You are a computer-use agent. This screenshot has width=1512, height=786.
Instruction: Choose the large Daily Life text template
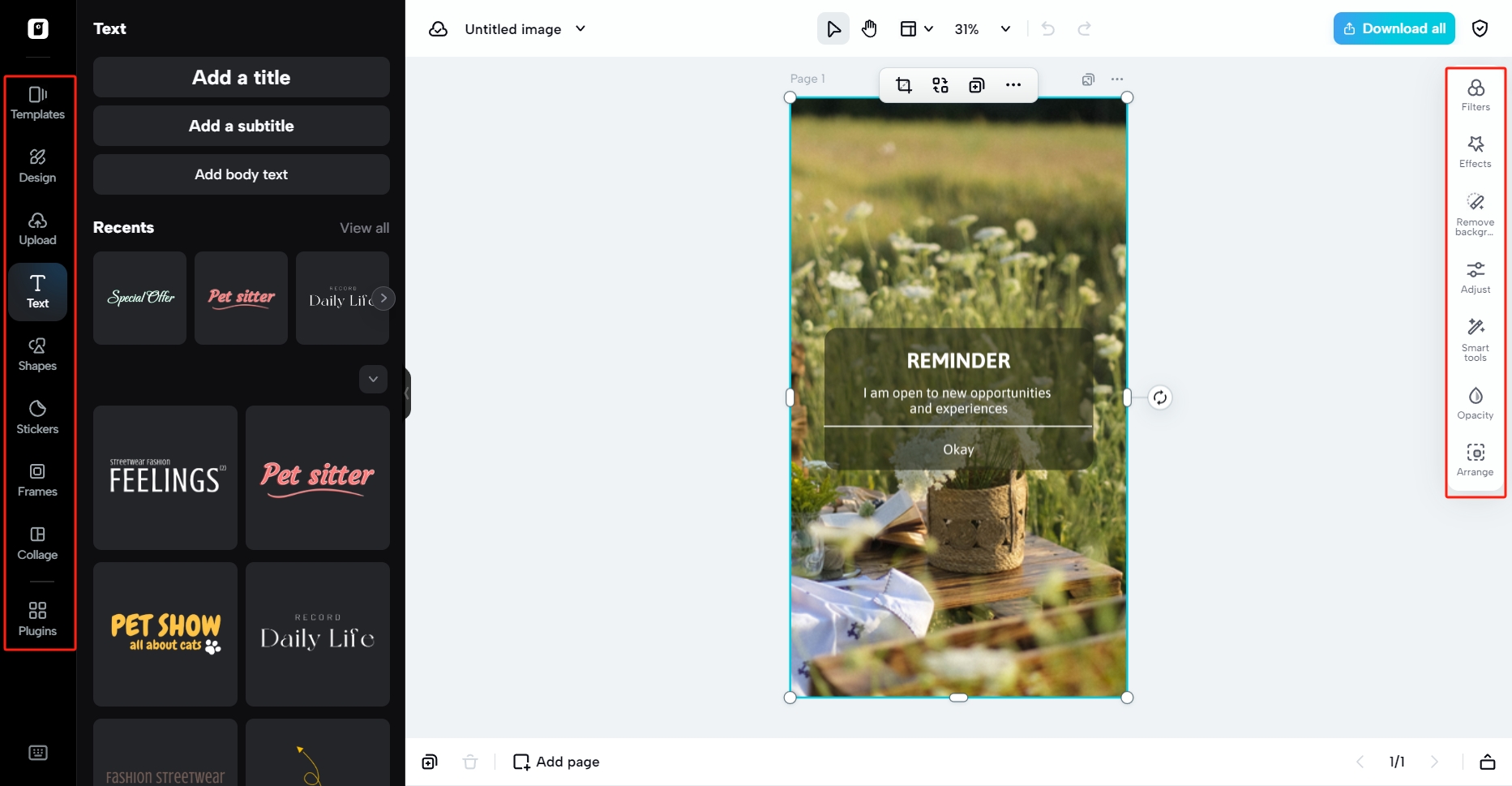(318, 634)
